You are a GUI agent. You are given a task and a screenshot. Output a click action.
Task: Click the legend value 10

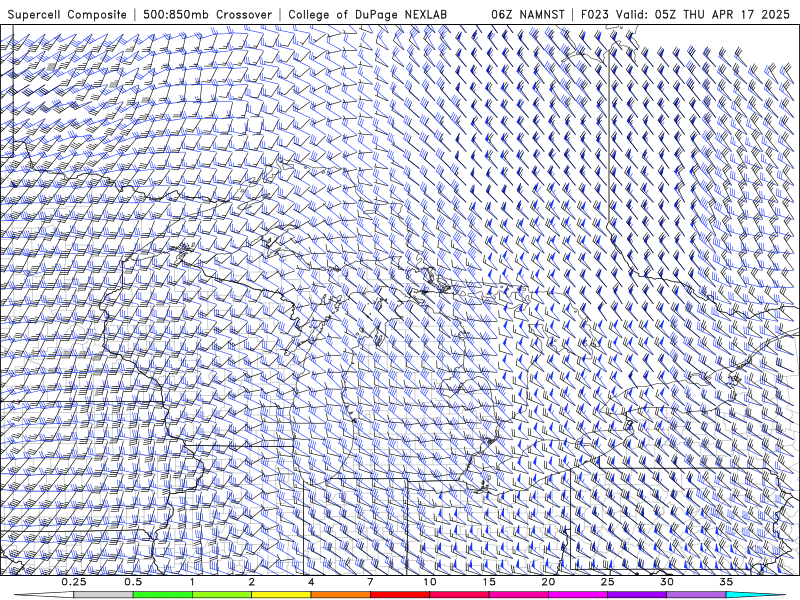tap(430, 582)
